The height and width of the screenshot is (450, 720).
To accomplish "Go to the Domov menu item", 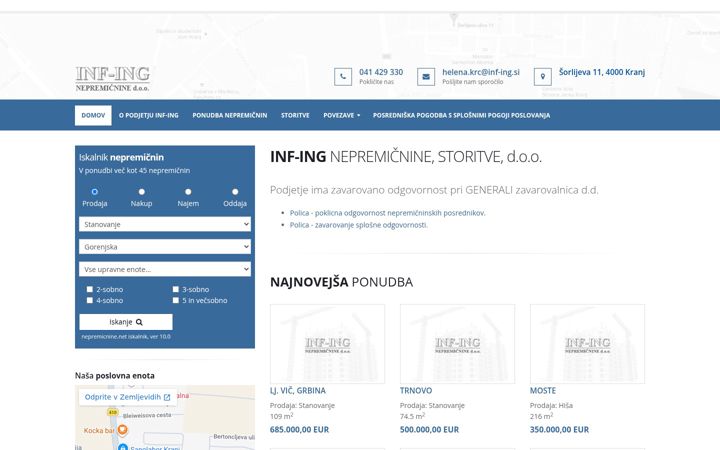I will [93, 115].
